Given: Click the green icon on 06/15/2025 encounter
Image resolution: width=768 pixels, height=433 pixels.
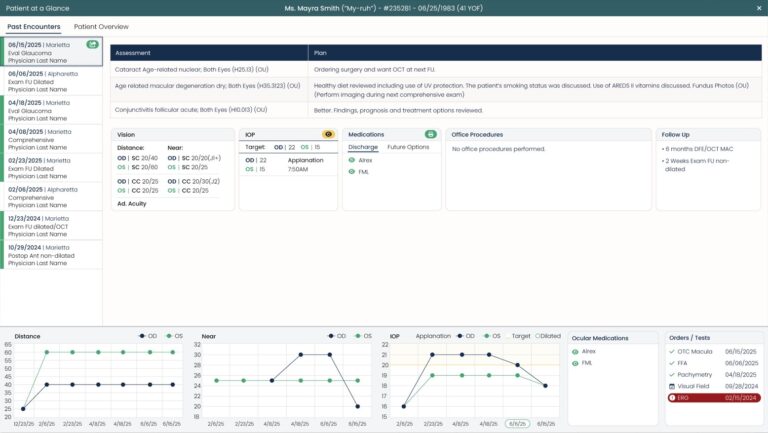Looking at the screenshot, I should coord(92,44).
